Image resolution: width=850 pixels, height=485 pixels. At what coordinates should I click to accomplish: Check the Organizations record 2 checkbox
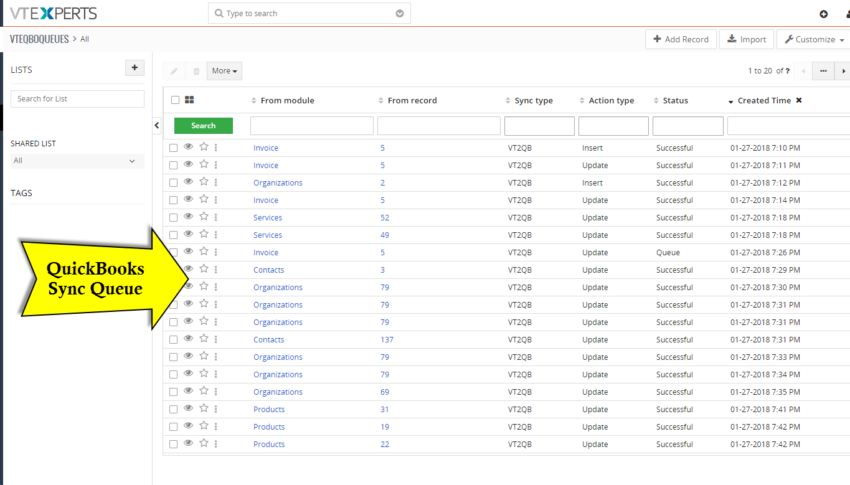point(173,183)
